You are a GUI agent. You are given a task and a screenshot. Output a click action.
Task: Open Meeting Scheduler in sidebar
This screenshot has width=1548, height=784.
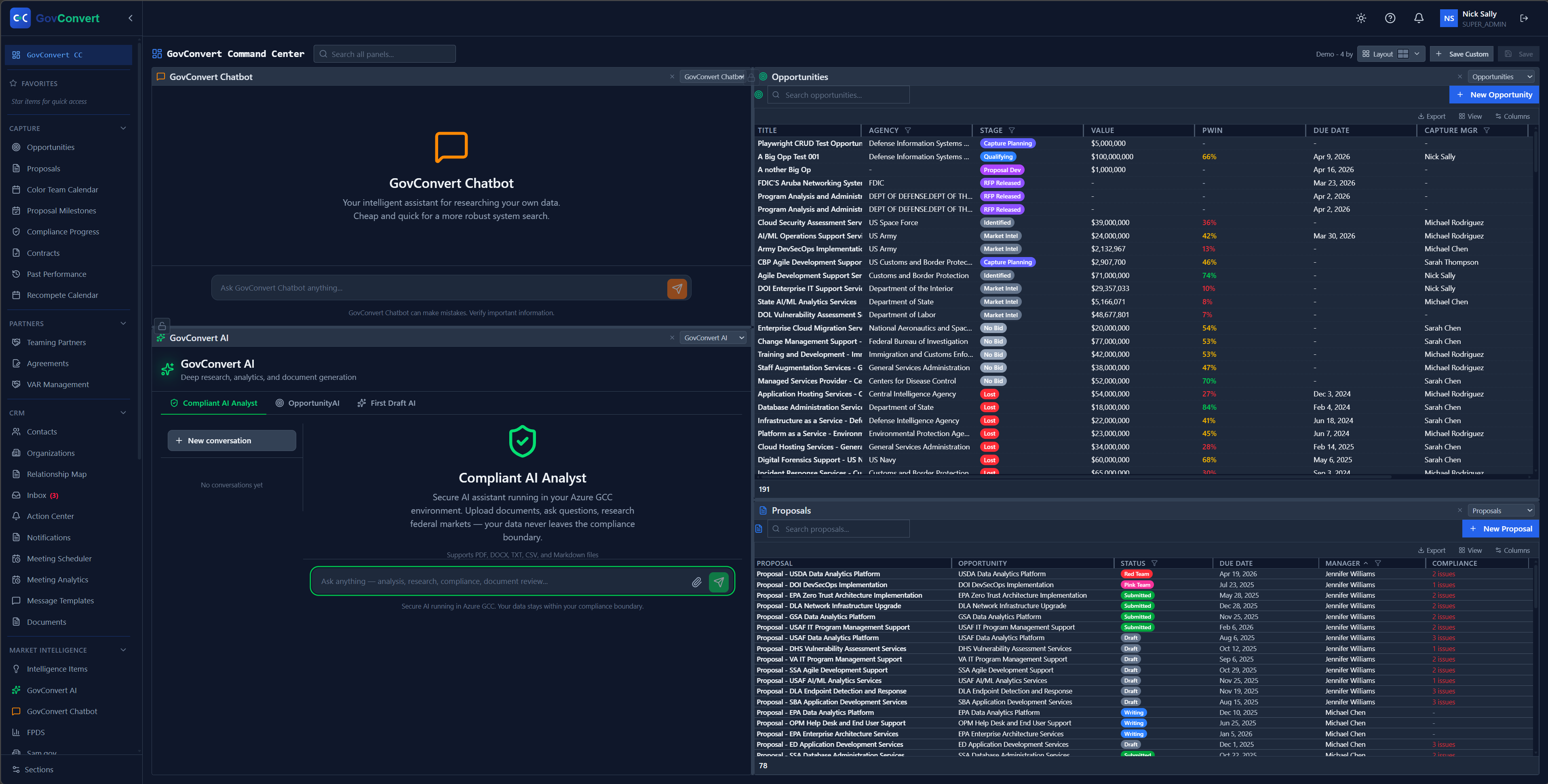(59, 559)
